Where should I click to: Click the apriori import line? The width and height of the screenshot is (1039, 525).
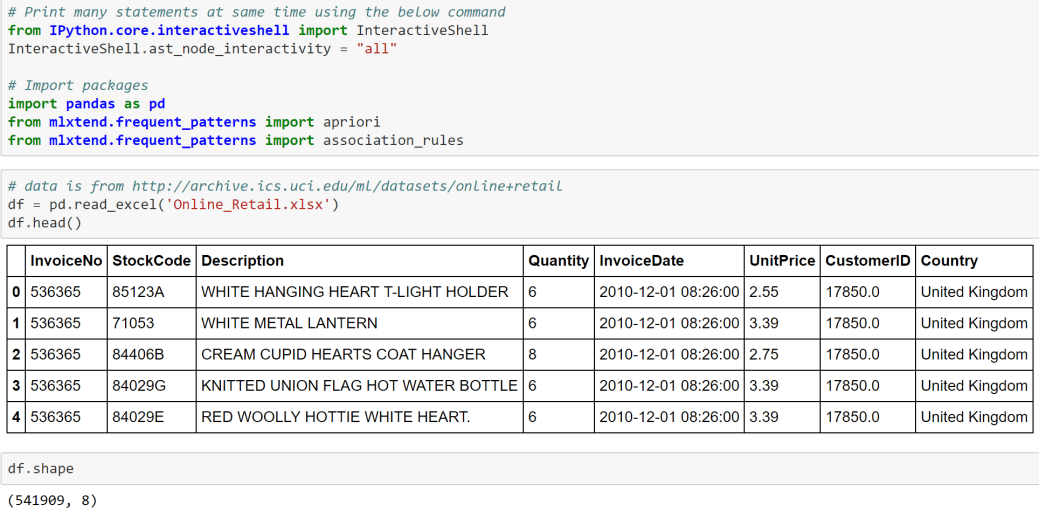[x=193, y=122]
